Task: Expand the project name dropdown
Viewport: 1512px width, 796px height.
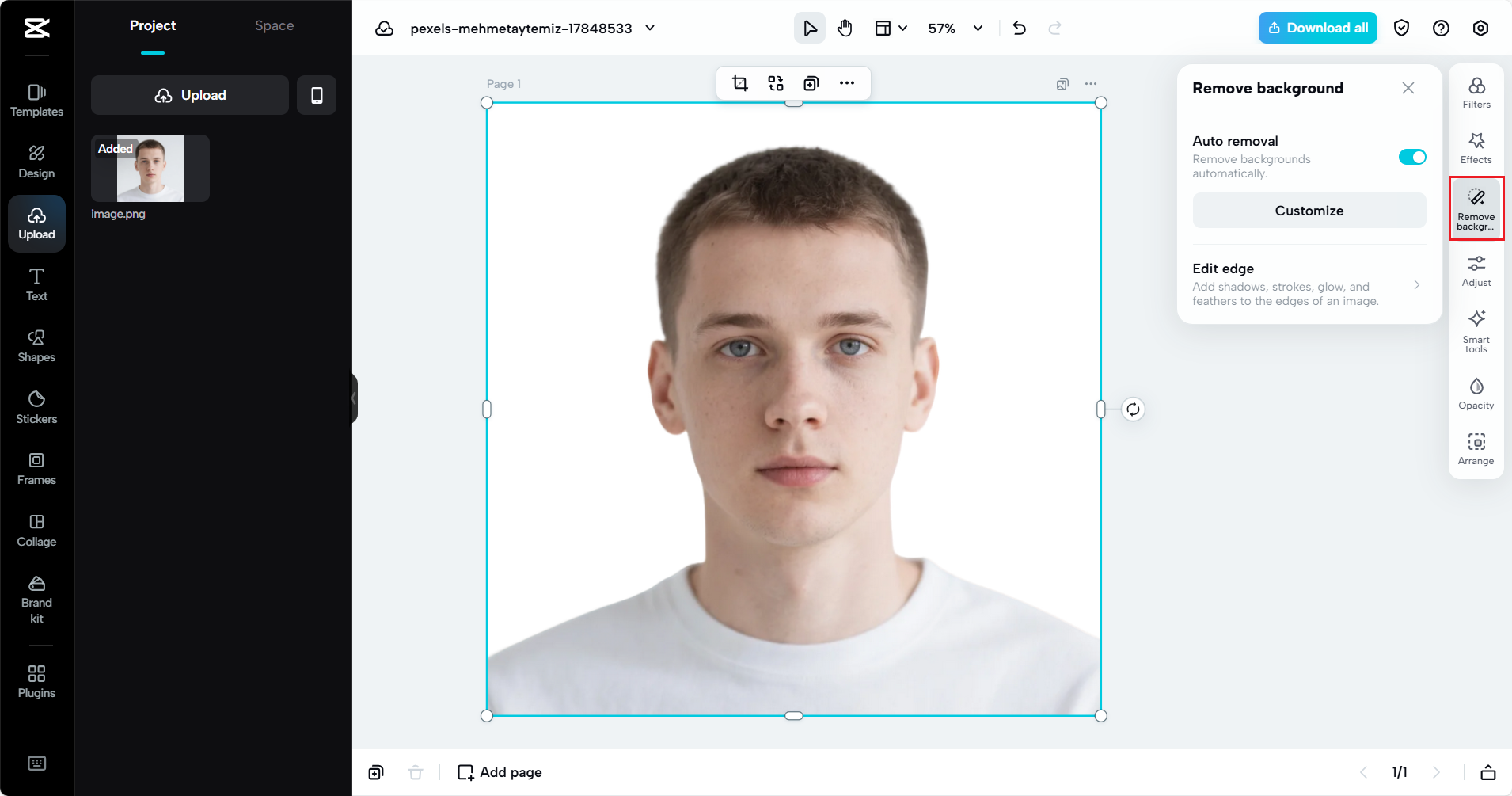Action: click(x=650, y=29)
